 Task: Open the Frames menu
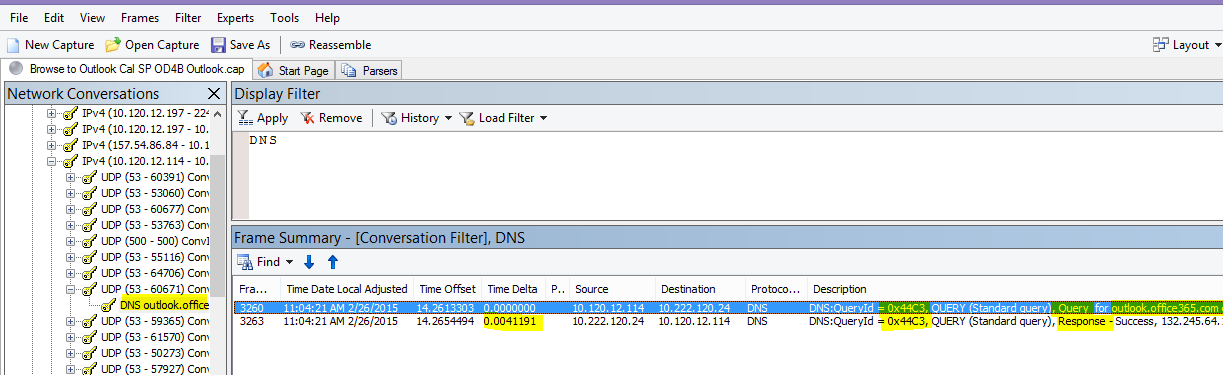point(140,18)
